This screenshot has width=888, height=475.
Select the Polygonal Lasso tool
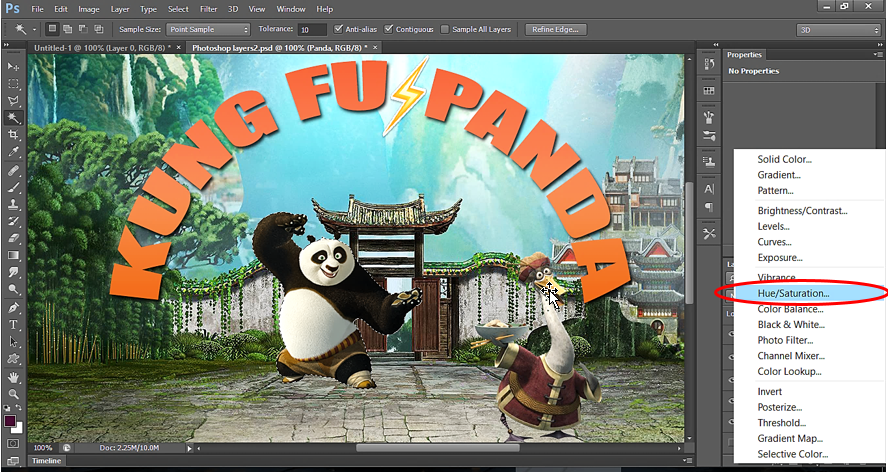pyautogui.click(x=13, y=101)
